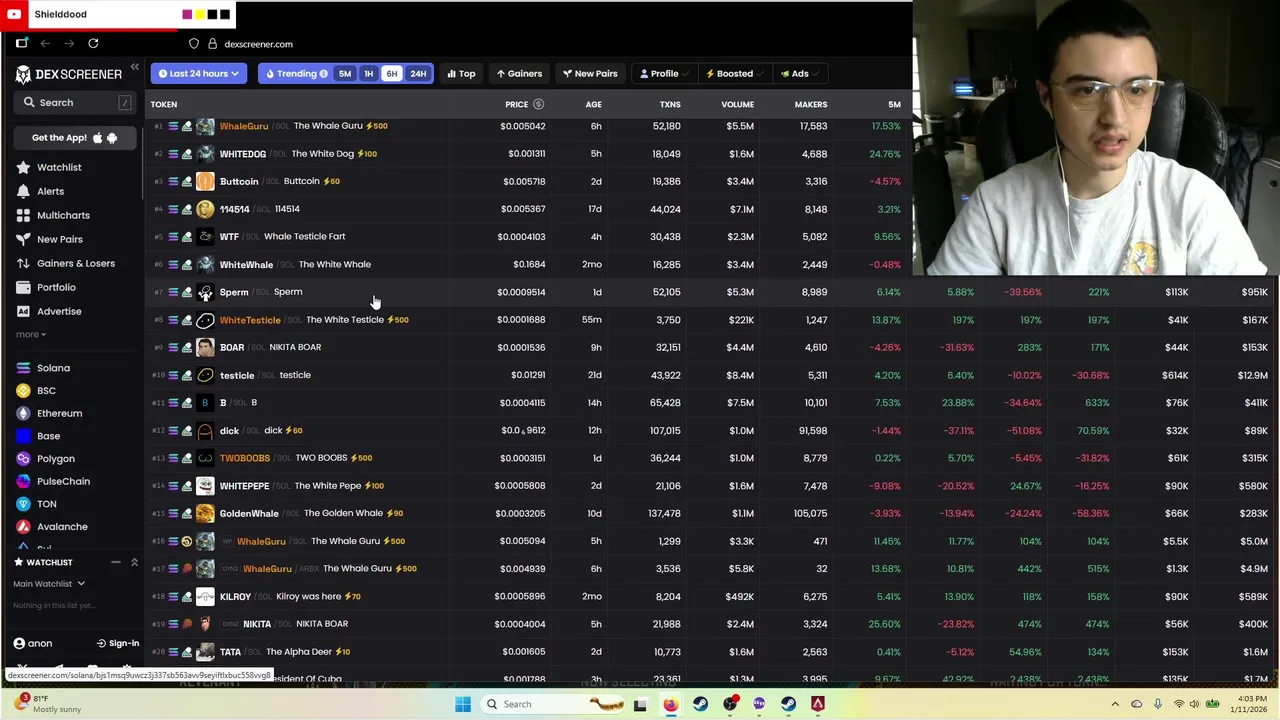This screenshot has width=1280, height=720.
Task: Click the Buttcoin token logo
Action: point(205,181)
